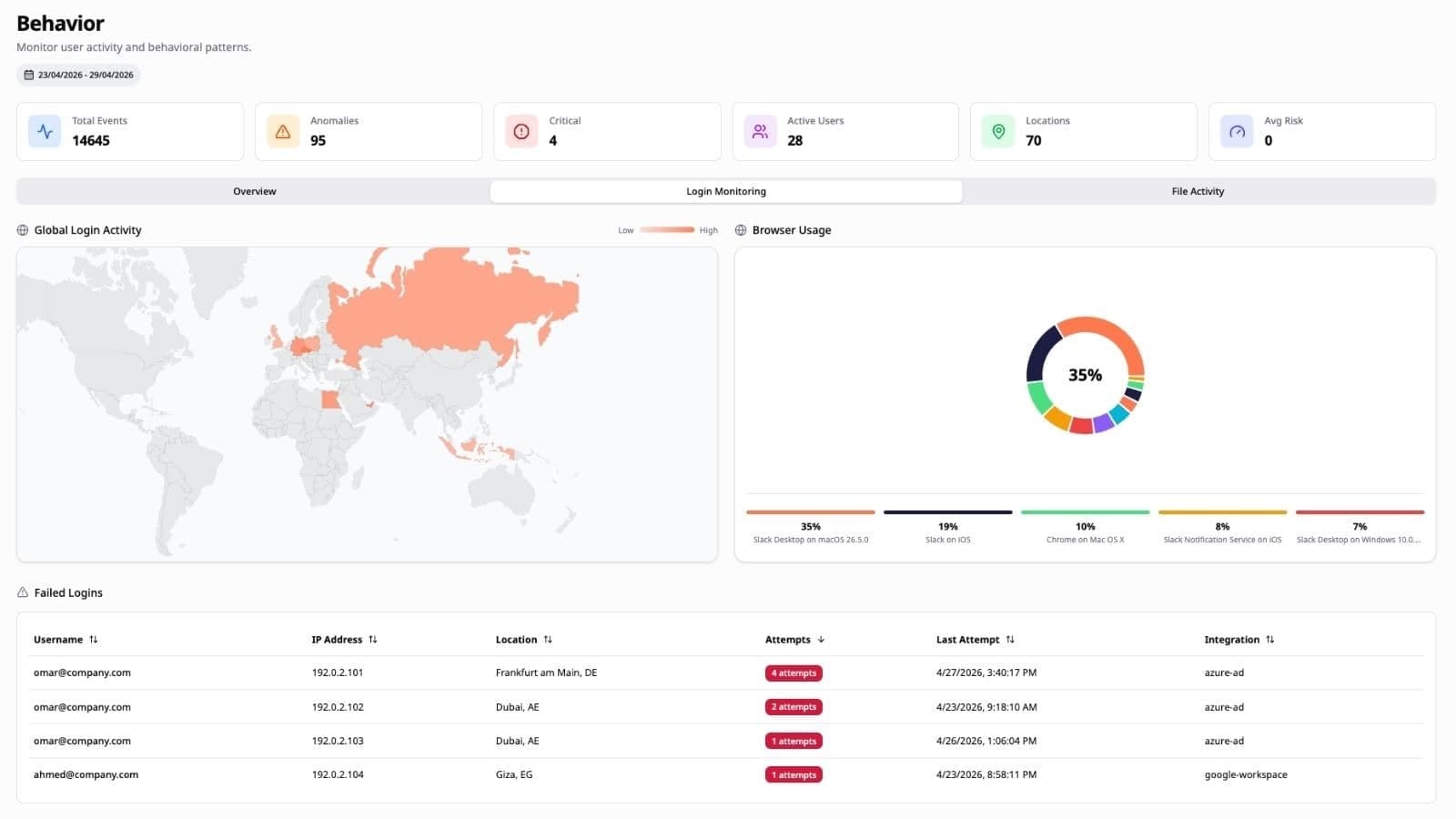Click the globe icon beside Browser Usage
Viewport: 1456px width, 819px height.
click(x=741, y=230)
